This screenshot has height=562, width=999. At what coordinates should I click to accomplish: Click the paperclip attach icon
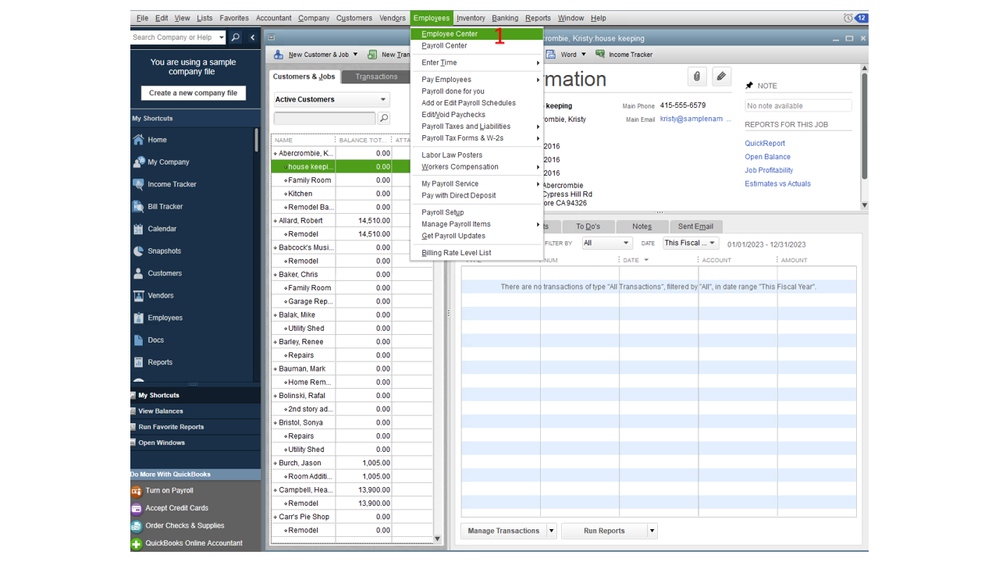(696, 76)
